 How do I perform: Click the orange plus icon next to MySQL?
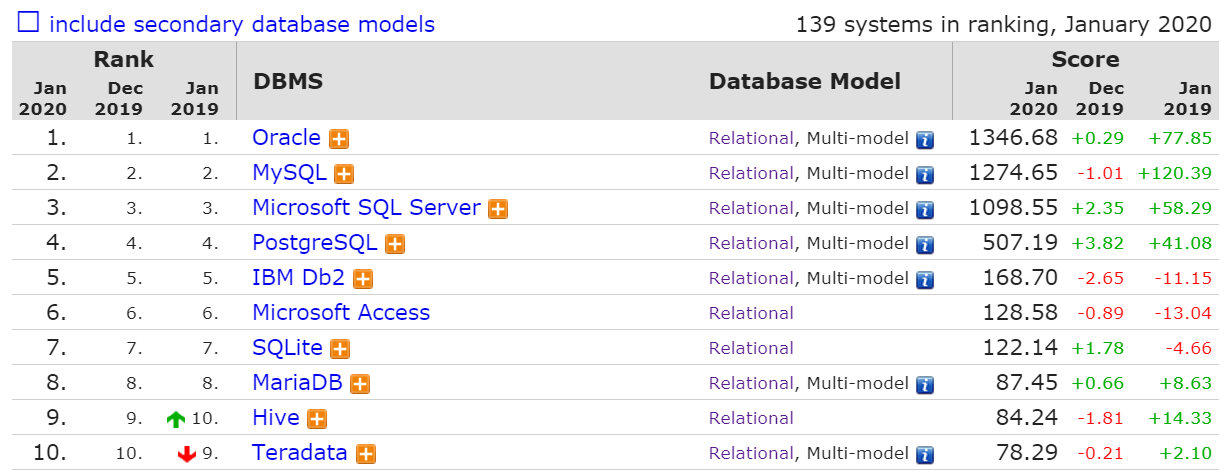344,174
